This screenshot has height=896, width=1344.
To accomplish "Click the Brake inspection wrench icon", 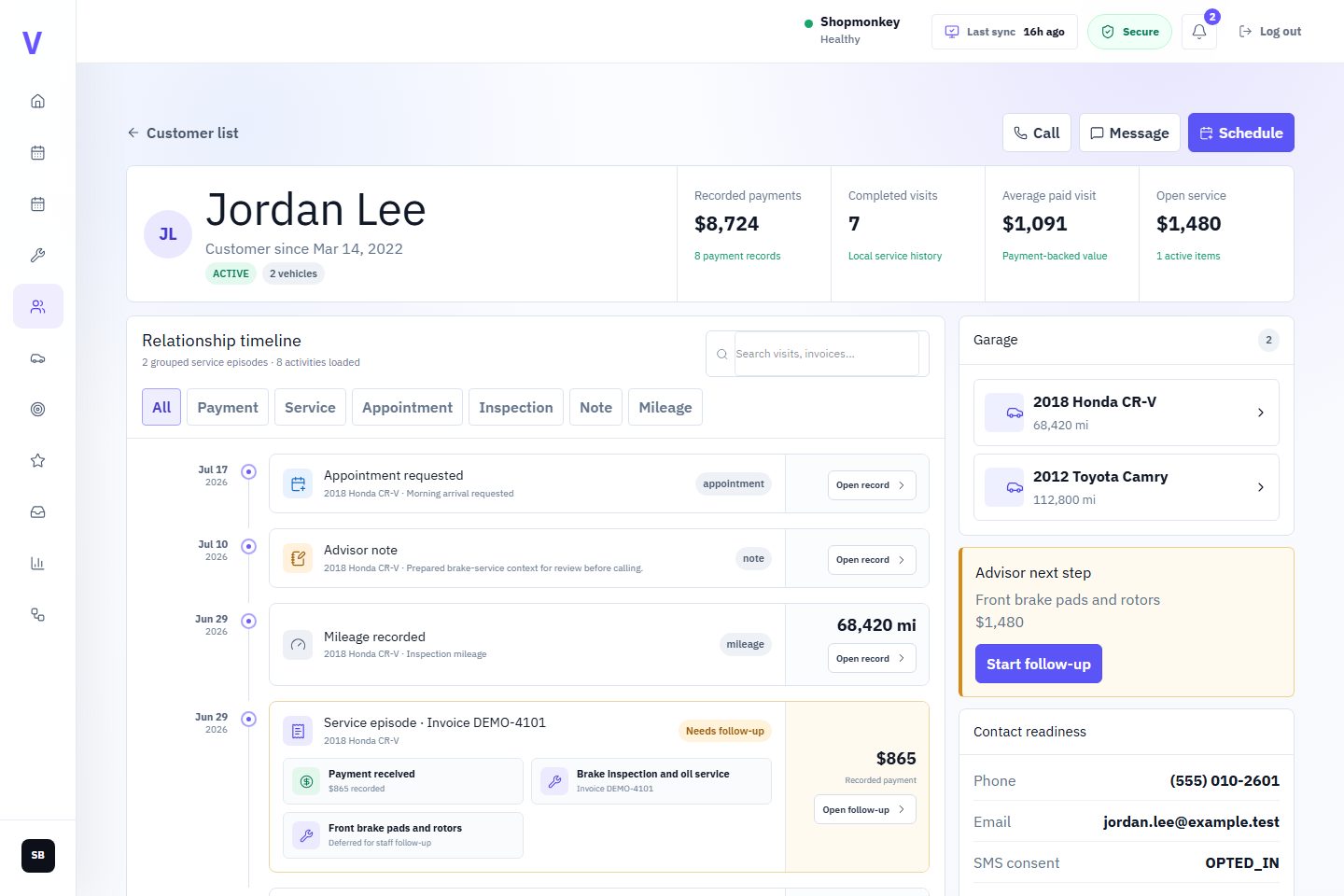I will [554, 781].
